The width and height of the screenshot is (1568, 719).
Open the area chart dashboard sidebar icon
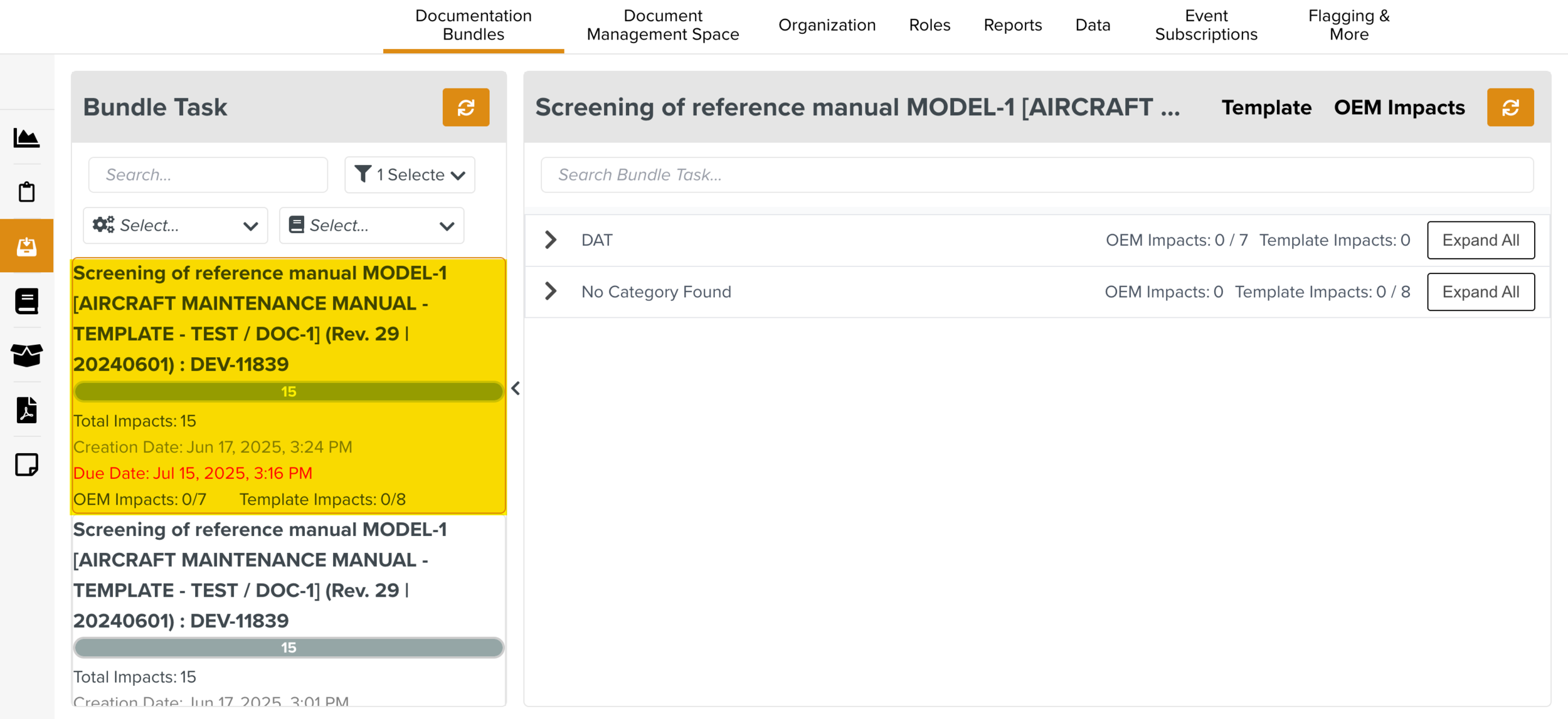[x=26, y=137]
